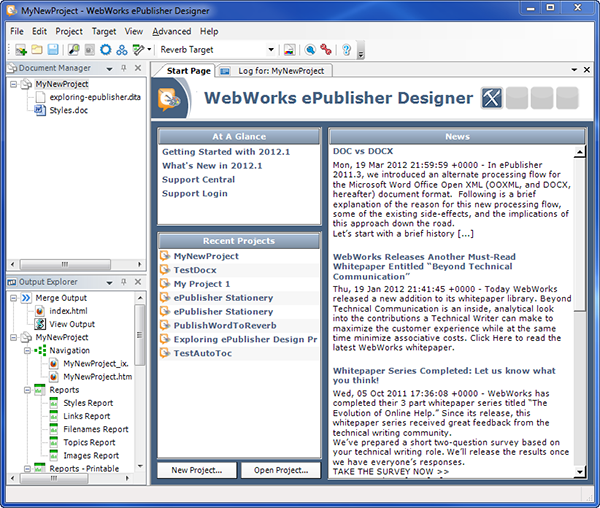Viewport: 600px width, 508px height.
Task: Open the Edit menu
Action: pos(39,31)
